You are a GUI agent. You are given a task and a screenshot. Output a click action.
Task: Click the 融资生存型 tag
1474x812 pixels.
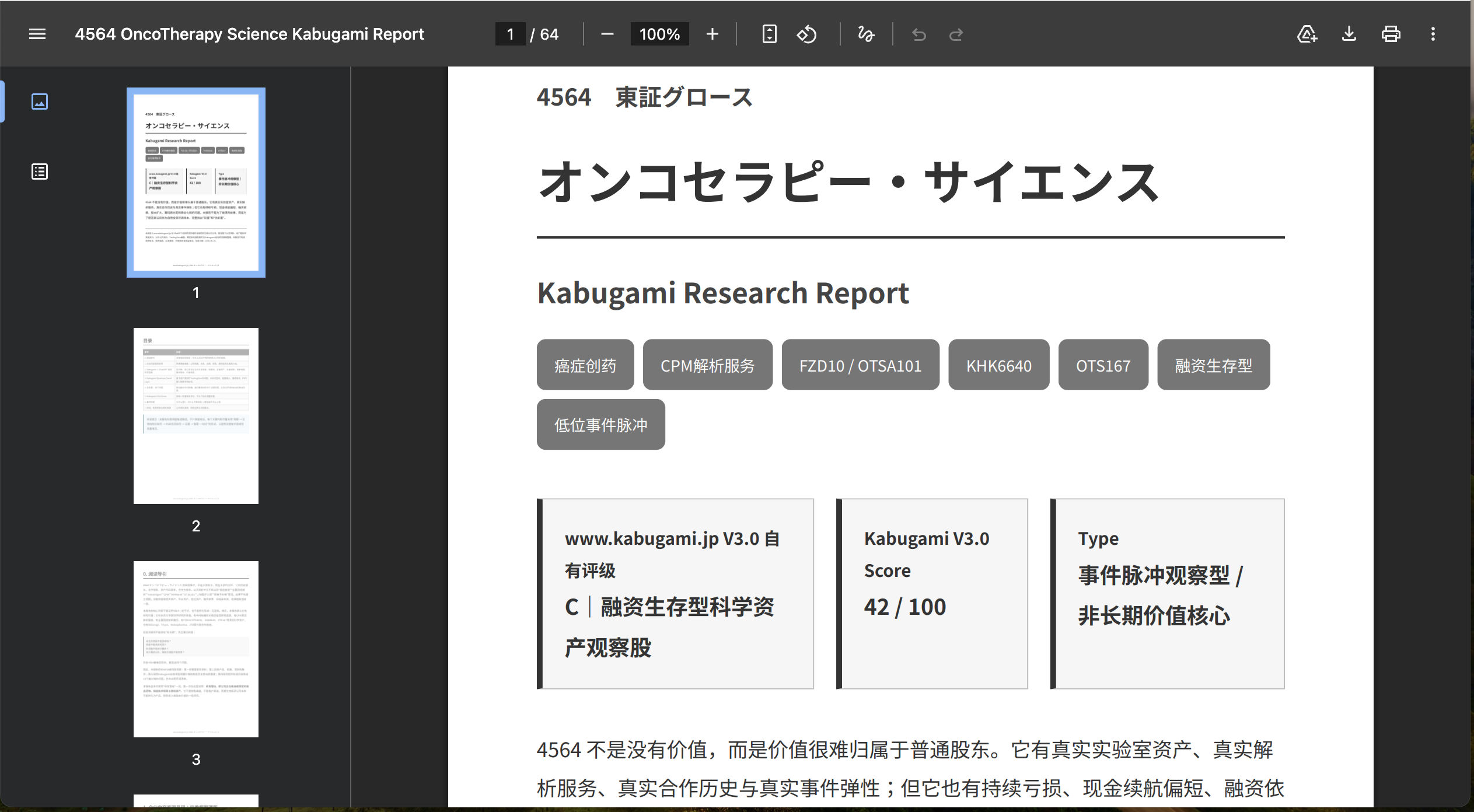(1214, 365)
